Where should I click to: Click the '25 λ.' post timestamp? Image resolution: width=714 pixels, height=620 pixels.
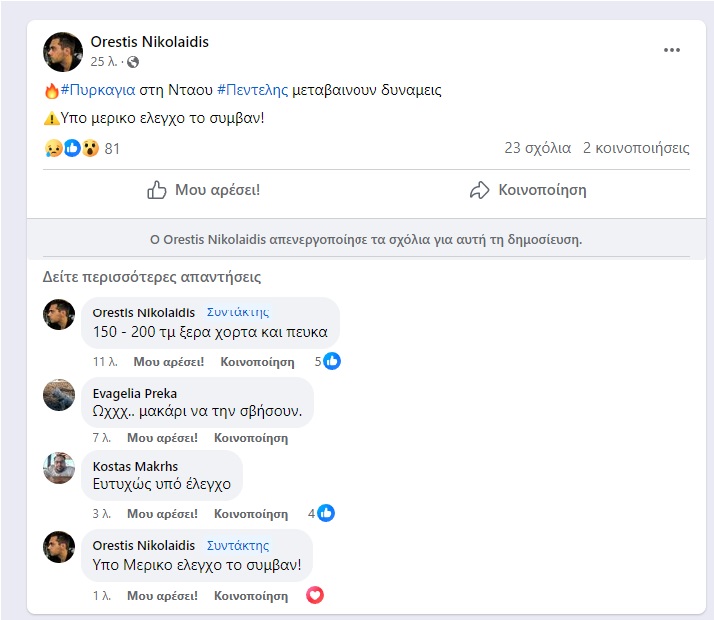click(104, 62)
